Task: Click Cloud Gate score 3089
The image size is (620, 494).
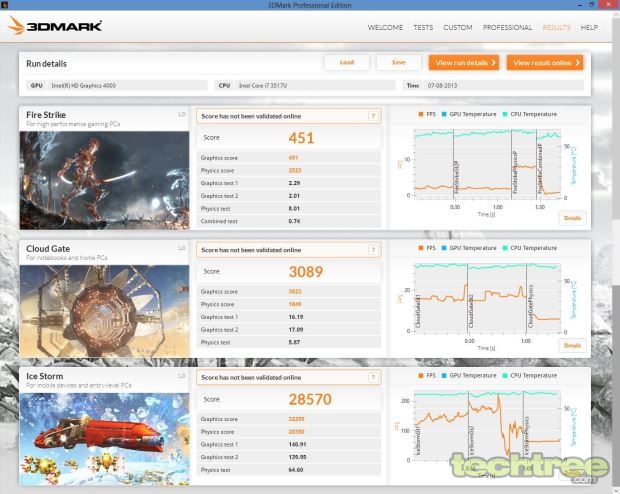Action: pyautogui.click(x=306, y=272)
